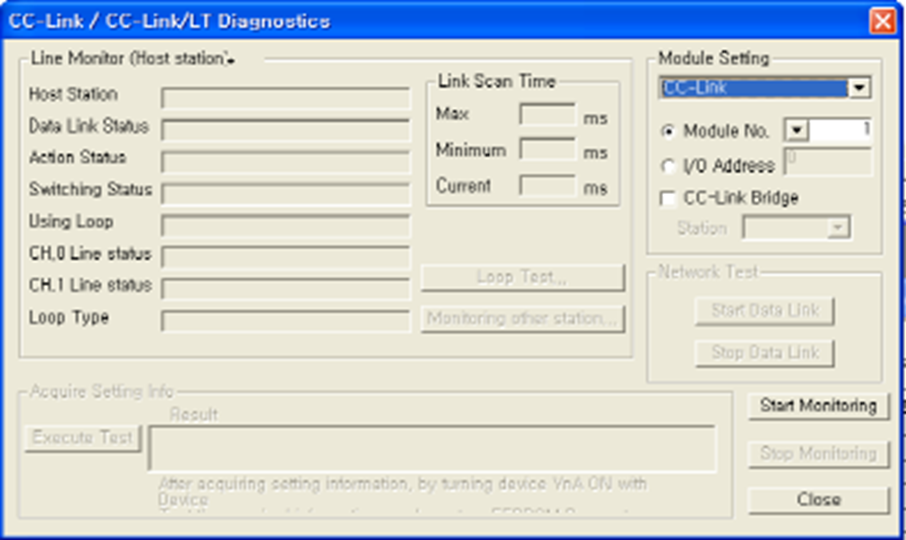
Task: Click the Stop Monitoring button
Action: 818,454
